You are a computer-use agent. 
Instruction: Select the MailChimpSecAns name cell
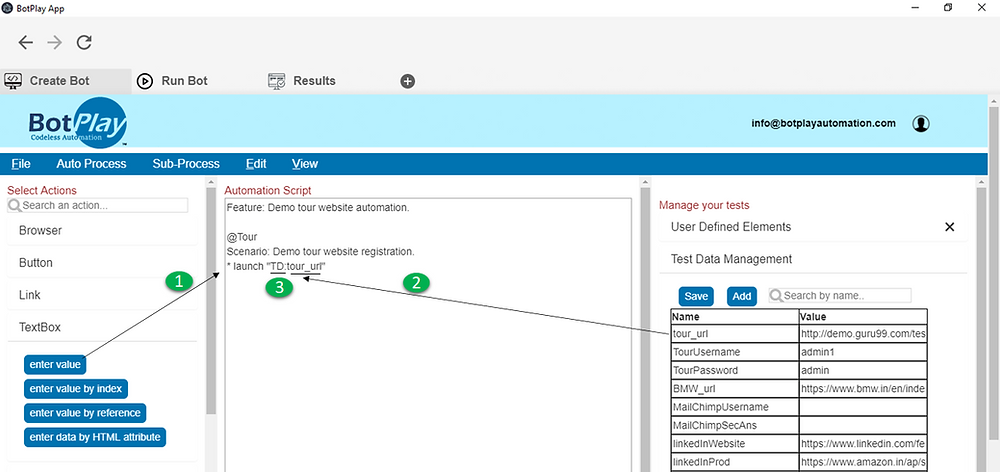coord(735,425)
